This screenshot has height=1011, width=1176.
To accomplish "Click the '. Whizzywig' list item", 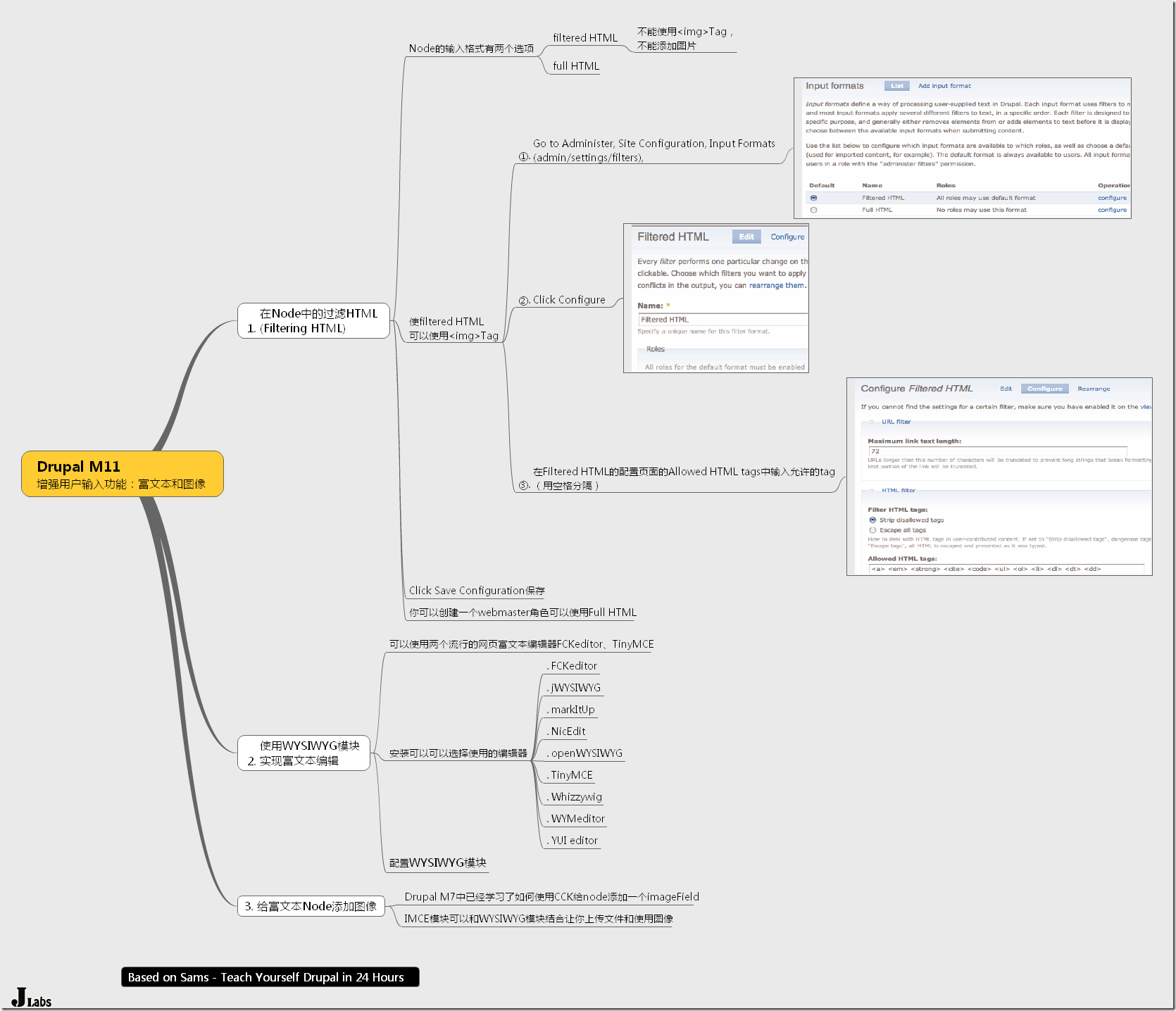I will (575, 797).
